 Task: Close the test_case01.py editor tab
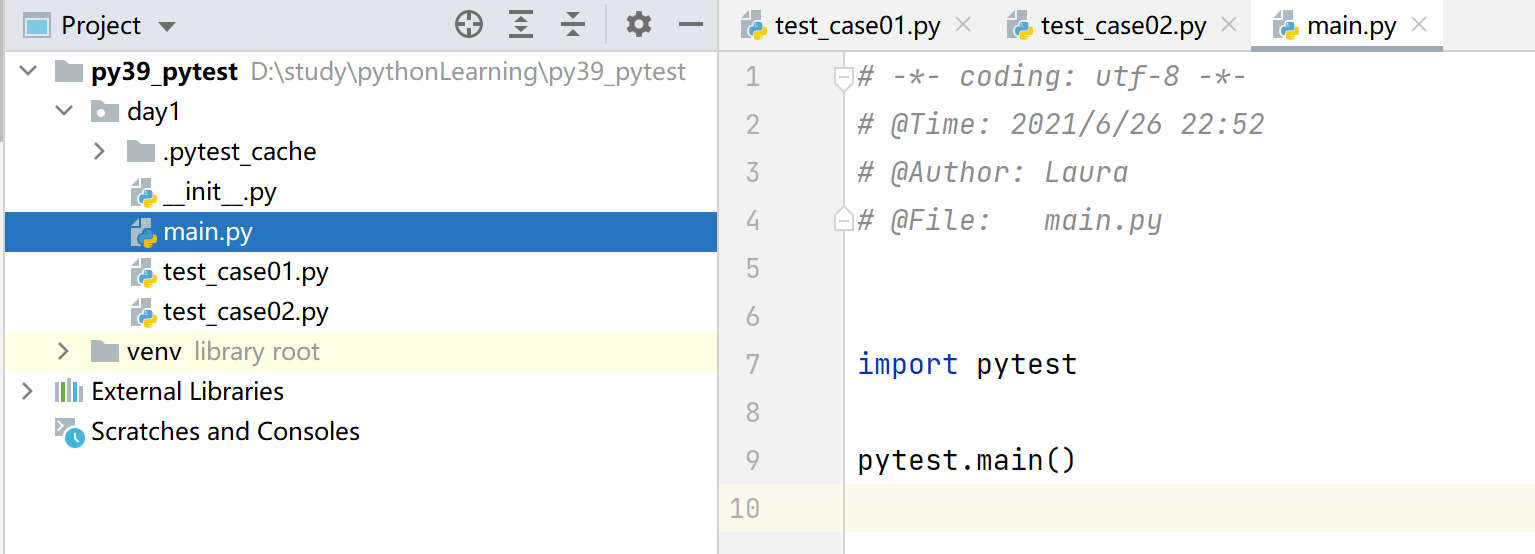click(963, 25)
